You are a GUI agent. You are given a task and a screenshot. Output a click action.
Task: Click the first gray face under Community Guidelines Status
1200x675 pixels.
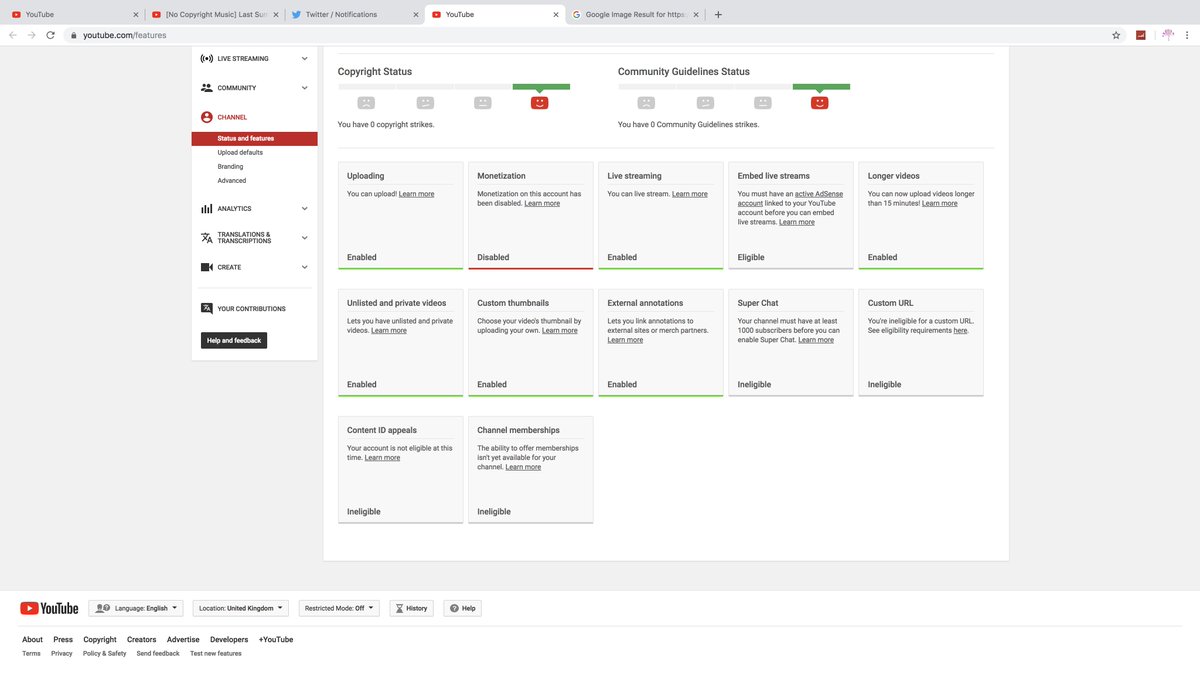tap(646, 103)
